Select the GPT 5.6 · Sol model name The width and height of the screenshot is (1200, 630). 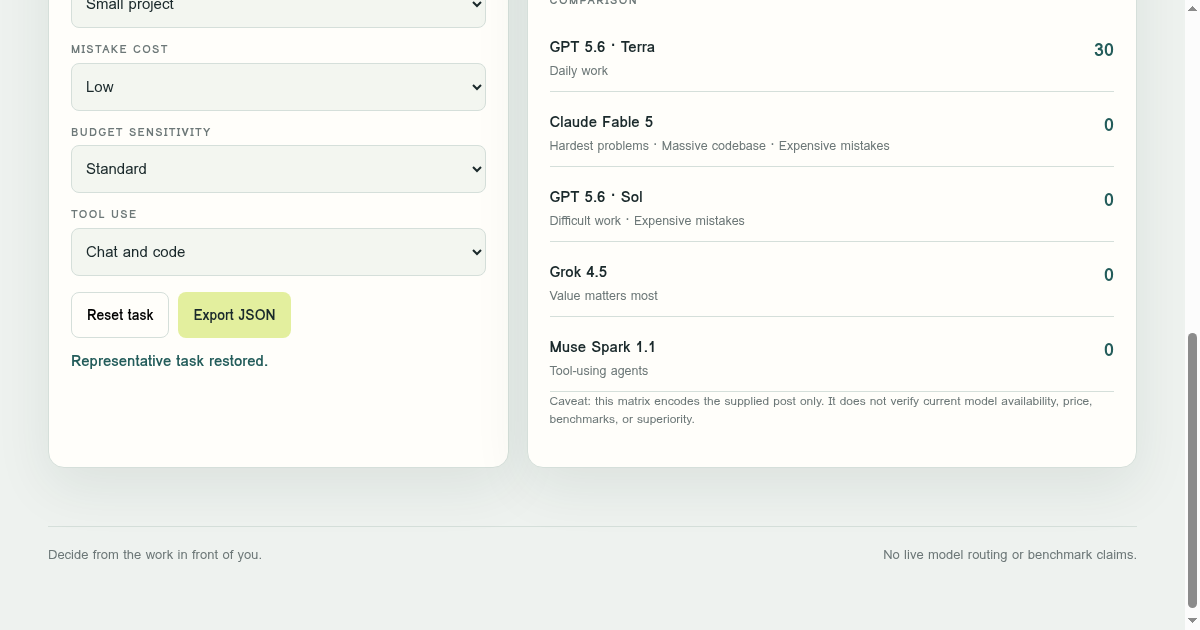pyautogui.click(x=596, y=197)
